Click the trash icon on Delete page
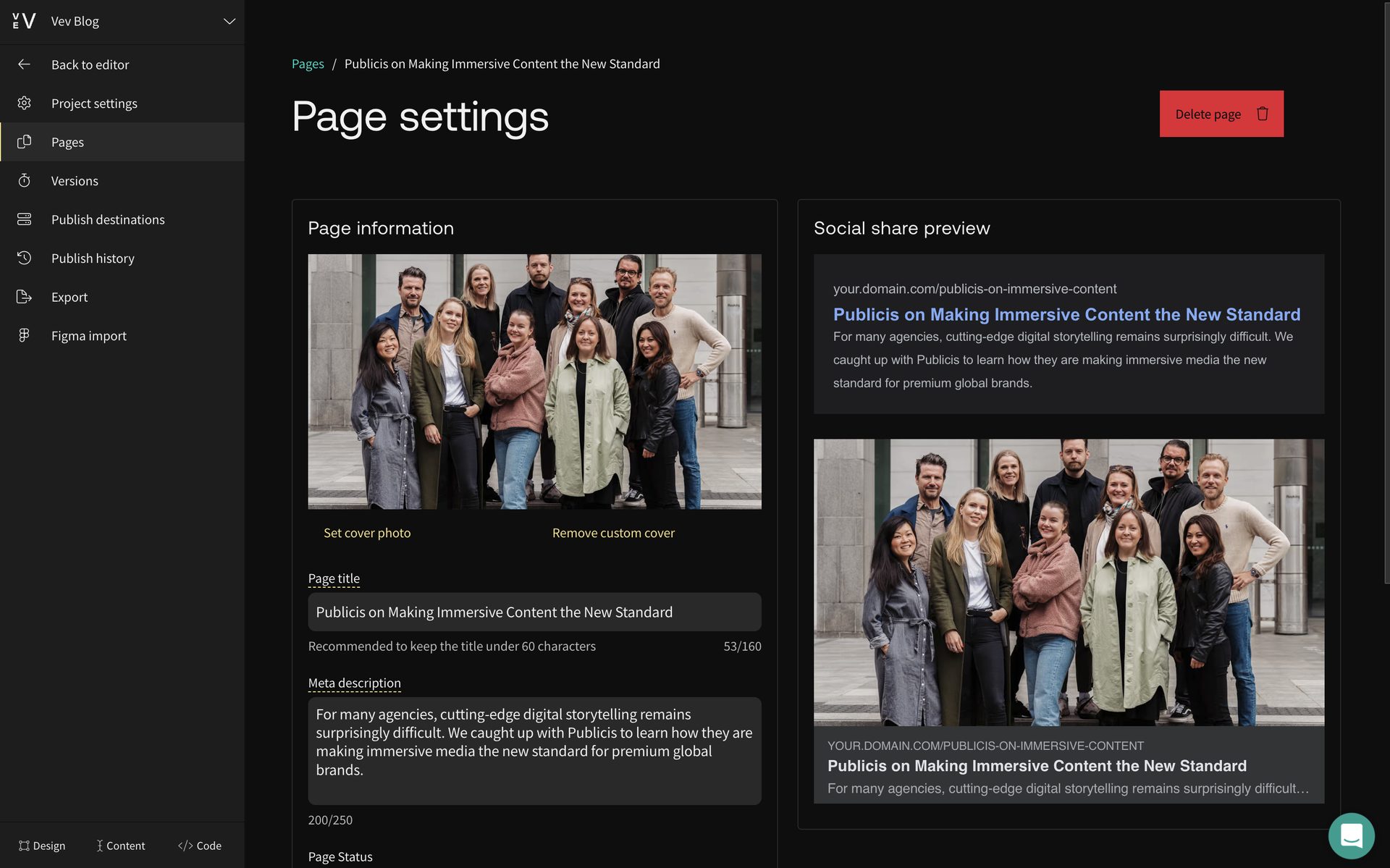 click(x=1263, y=114)
